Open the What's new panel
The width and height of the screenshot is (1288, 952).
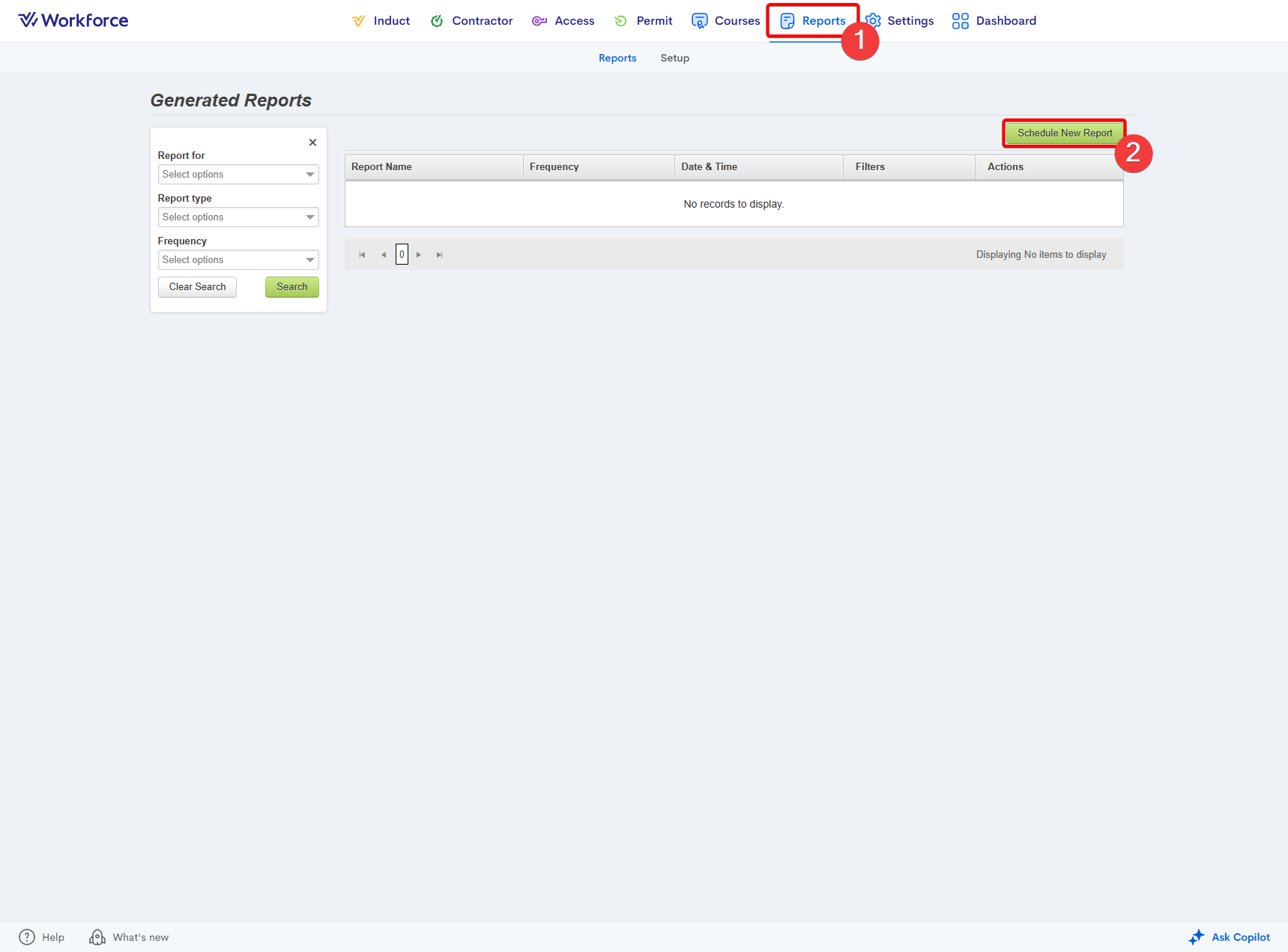pyautogui.click(x=129, y=937)
